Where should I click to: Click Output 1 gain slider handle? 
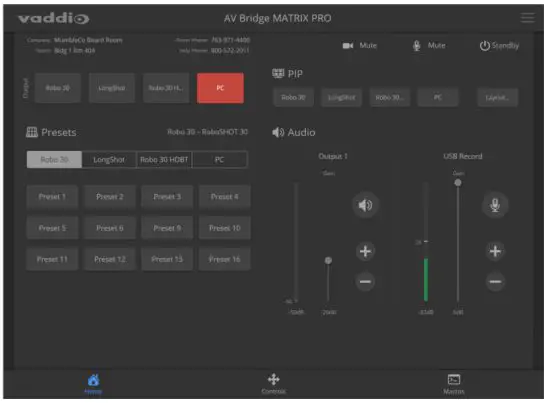coord(328,260)
